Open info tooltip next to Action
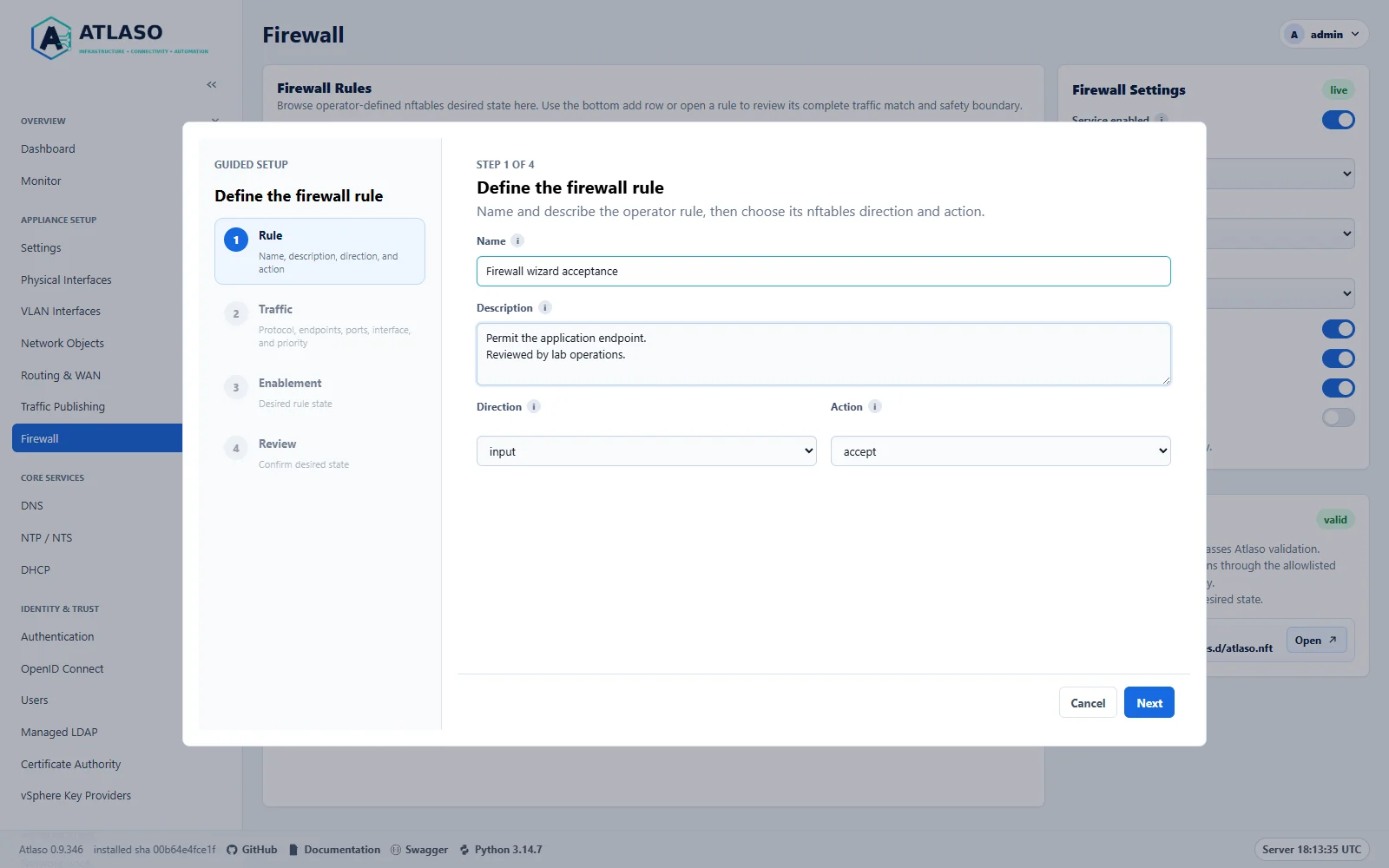Viewport: 1389px width, 868px height. [x=875, y=406]
